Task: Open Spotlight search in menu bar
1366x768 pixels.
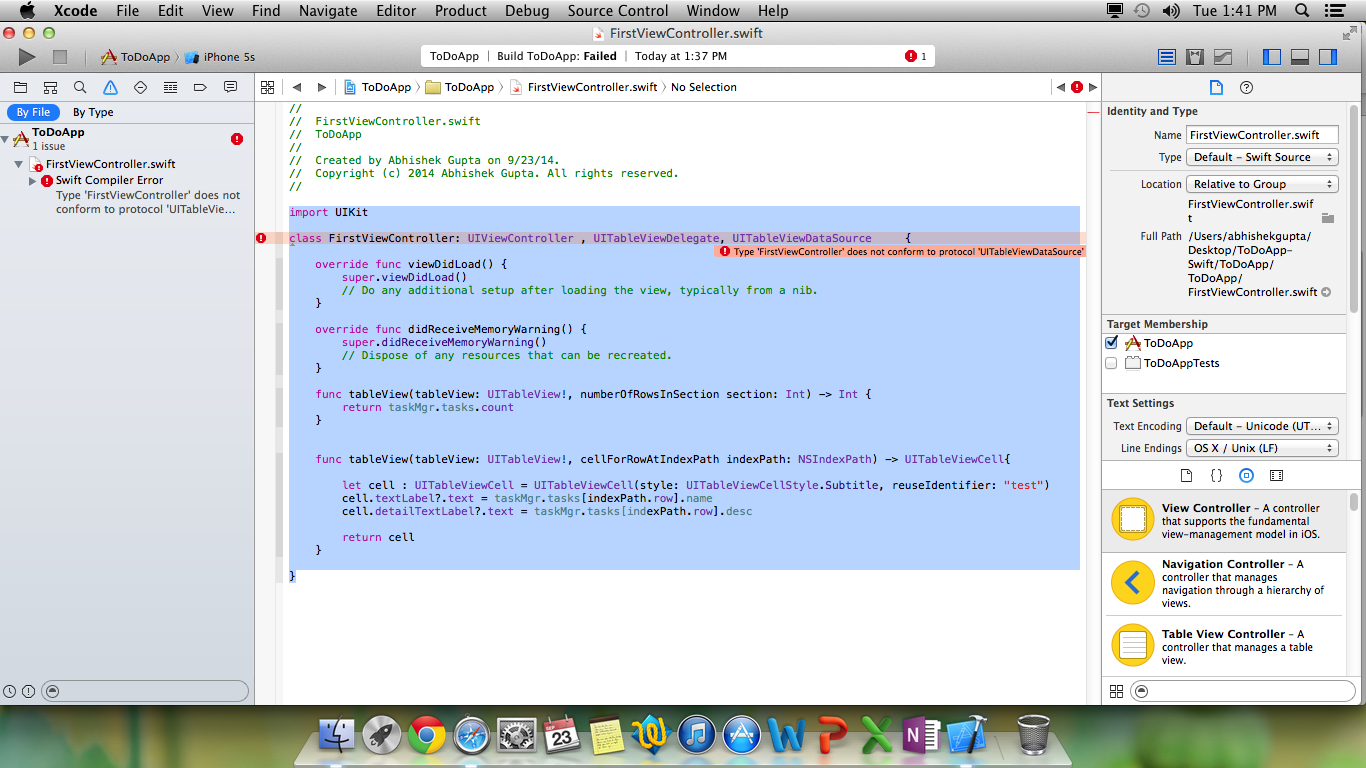Action: 1302,11
